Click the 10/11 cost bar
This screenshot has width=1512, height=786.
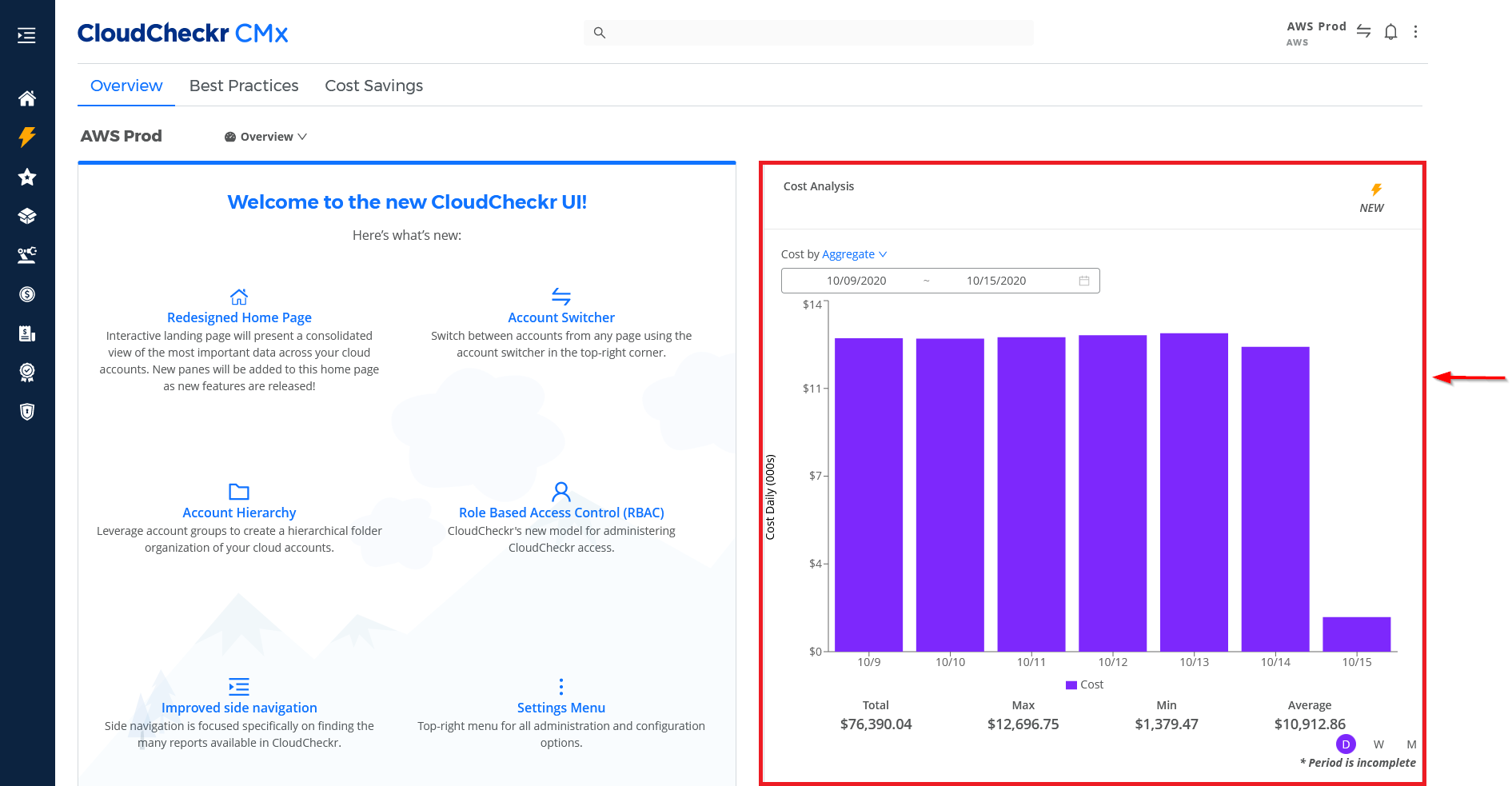(x=1031, y=494)
